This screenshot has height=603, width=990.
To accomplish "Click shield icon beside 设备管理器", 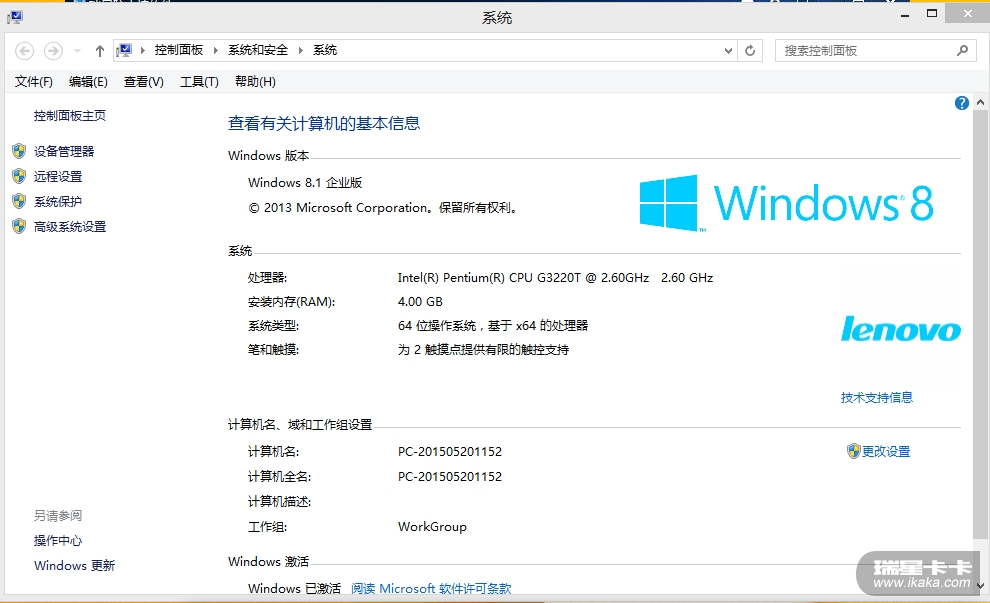I will click(19, 151).
